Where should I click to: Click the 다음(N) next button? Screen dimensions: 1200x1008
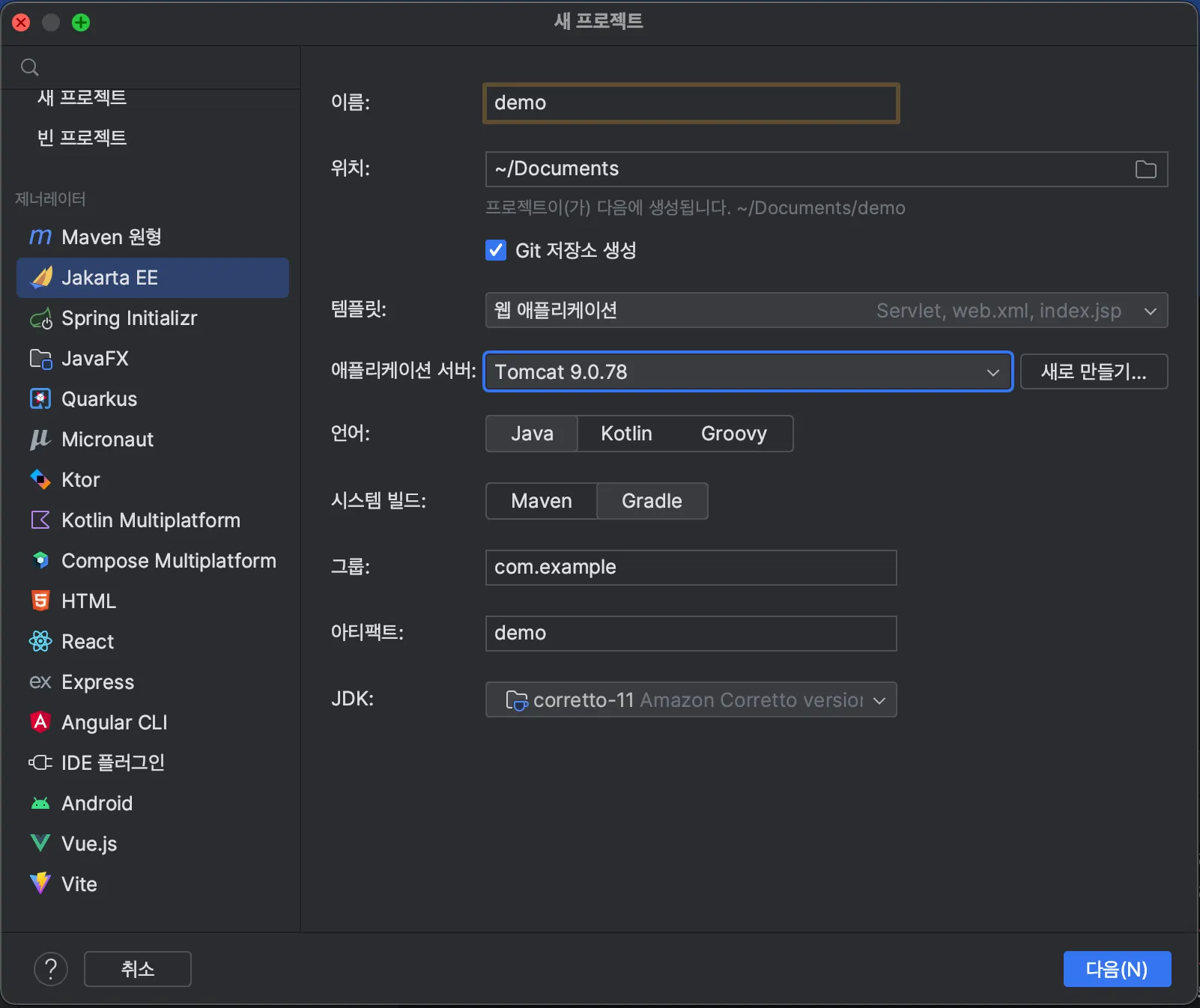[1116, 969]
